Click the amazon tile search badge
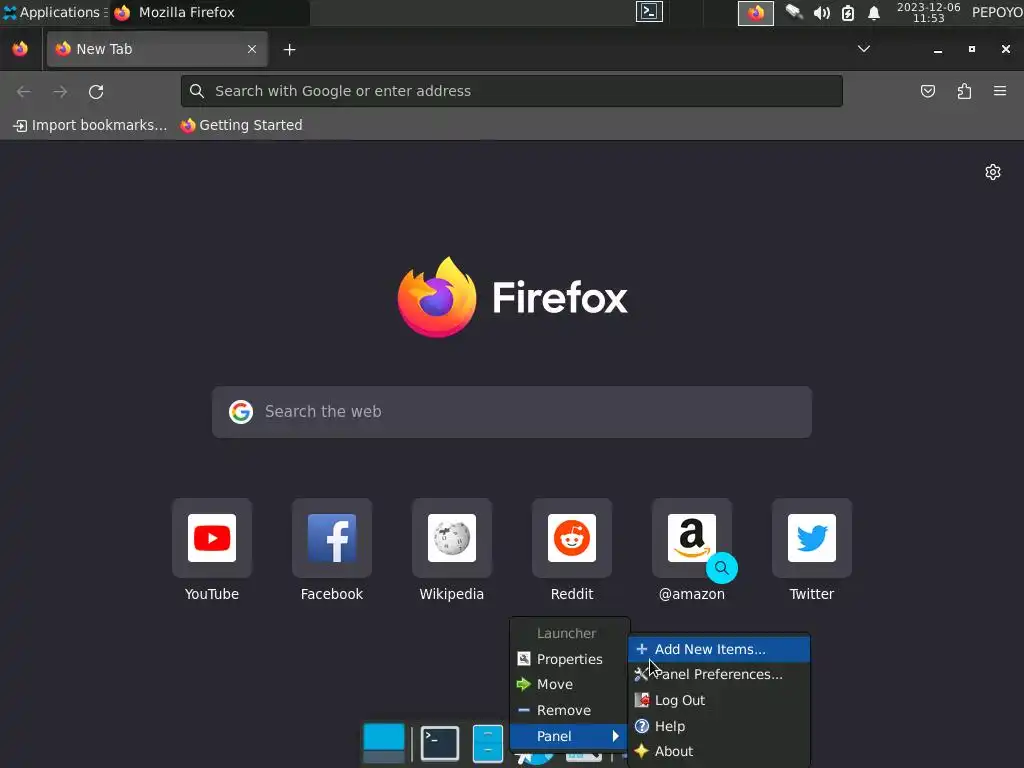The height and width of the screenshot is (768, 1024). tap(722, 568)
